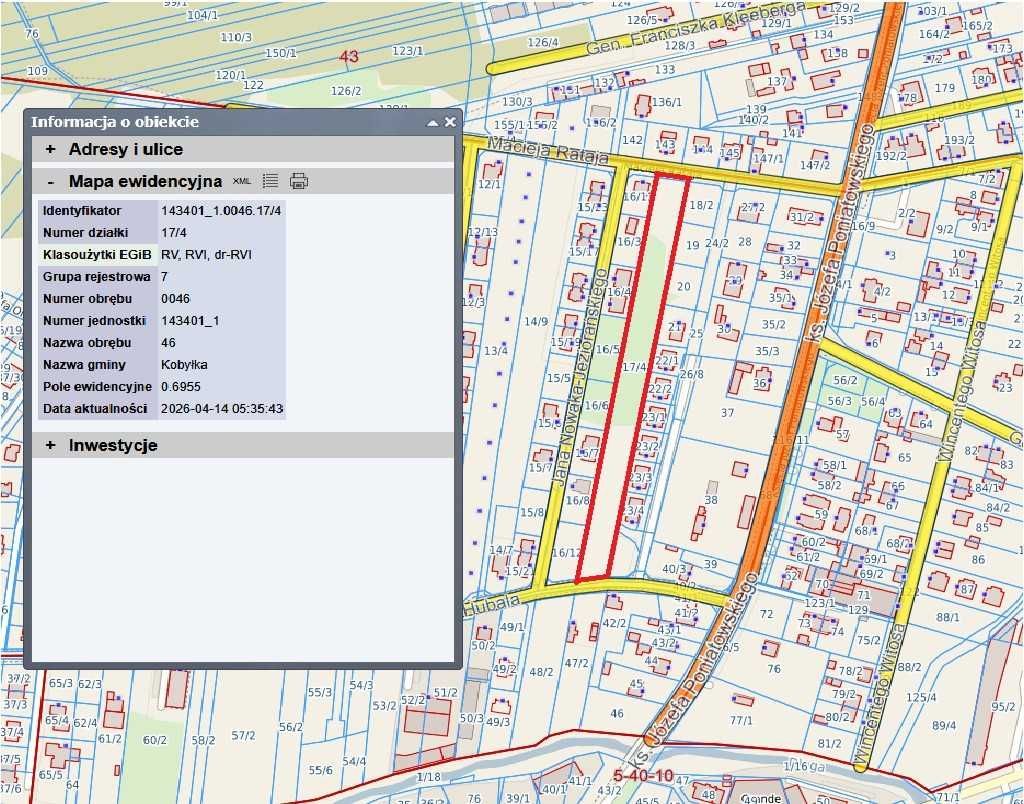Close the Informacja o obiekcie window
This screenshot has height=804, width=1024.
click(450, 122)
